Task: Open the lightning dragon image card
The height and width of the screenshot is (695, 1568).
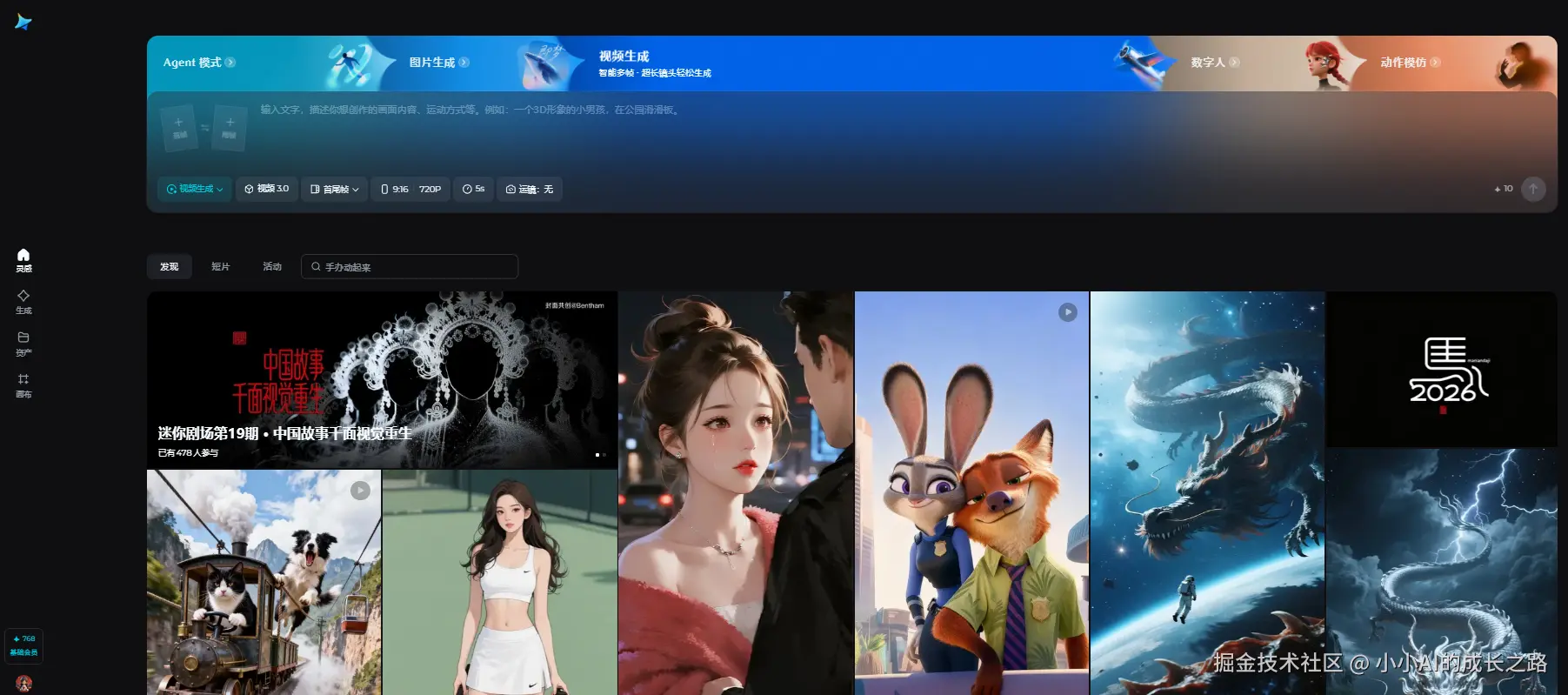Action: pos(1442,571)
